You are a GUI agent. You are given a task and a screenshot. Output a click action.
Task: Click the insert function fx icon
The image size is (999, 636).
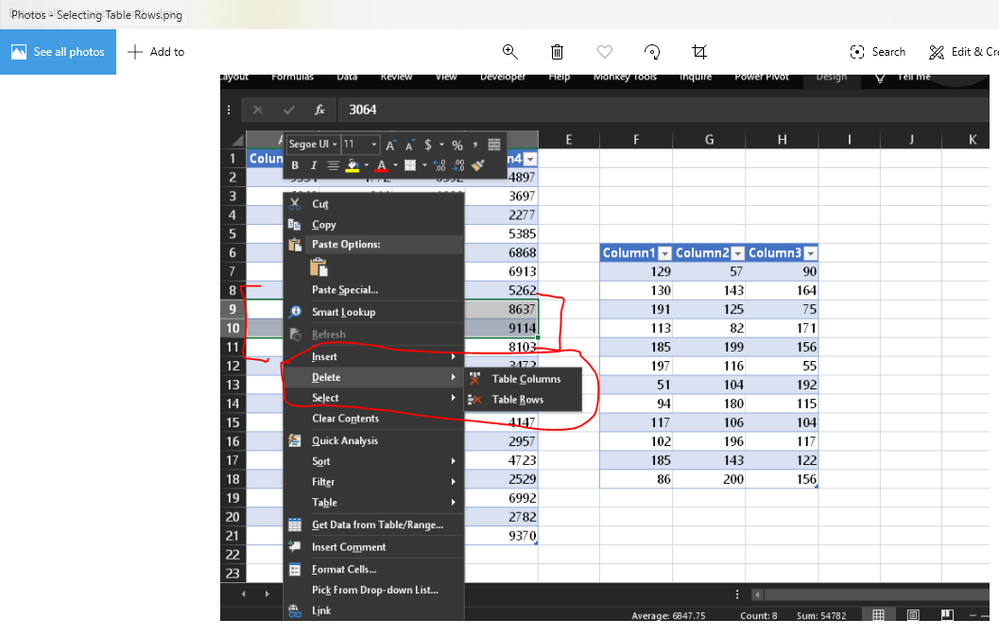tap(320, 110)
